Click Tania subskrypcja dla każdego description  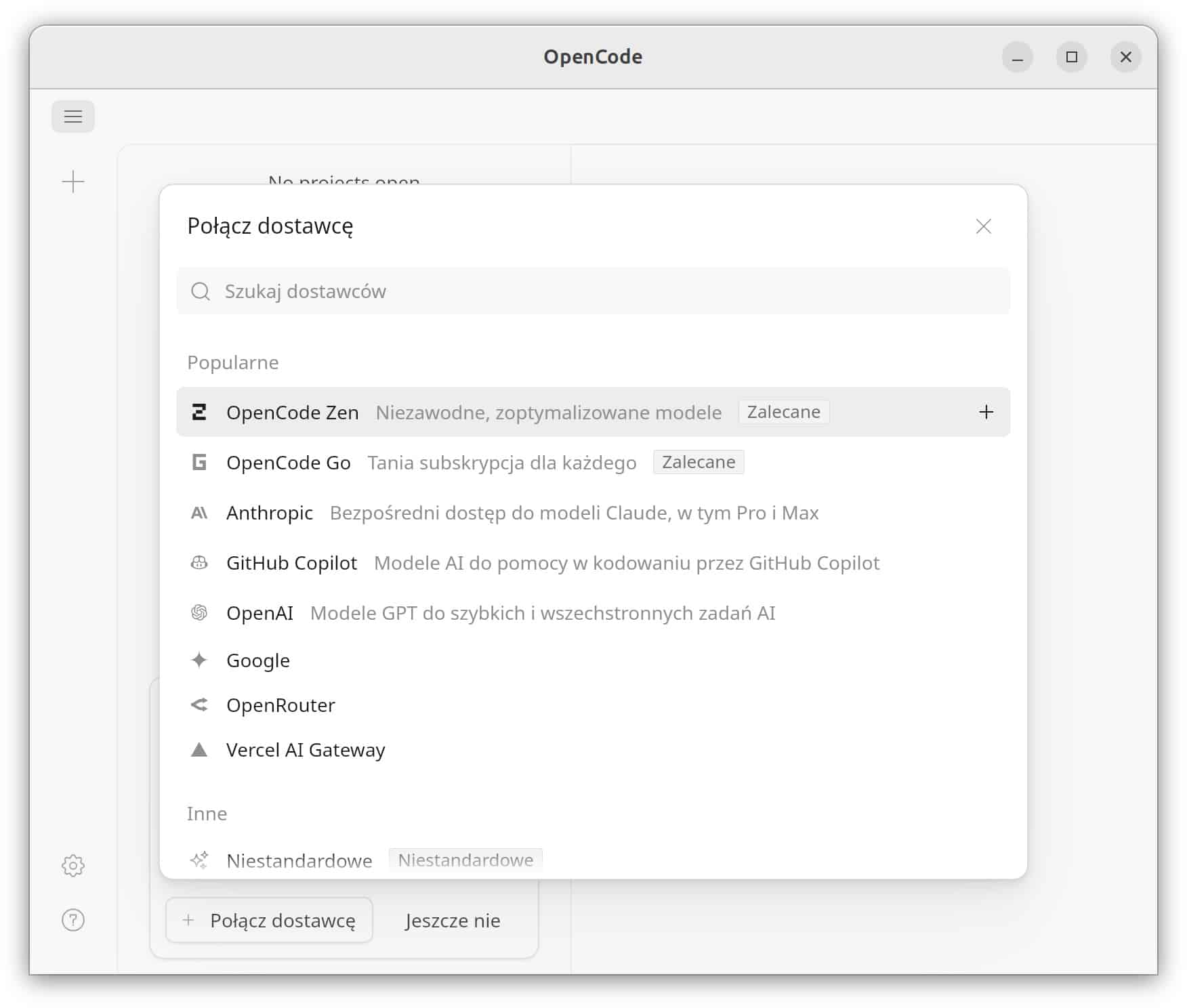click(502, 463)
